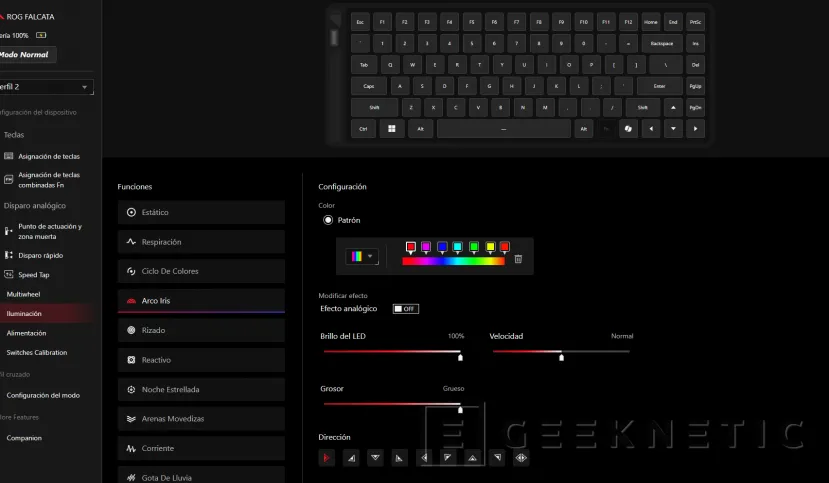This screenshot has height=483, width=829.
Task: Delete color stop with trash icon
Action: pyautogui.click(x=518, y=259)
